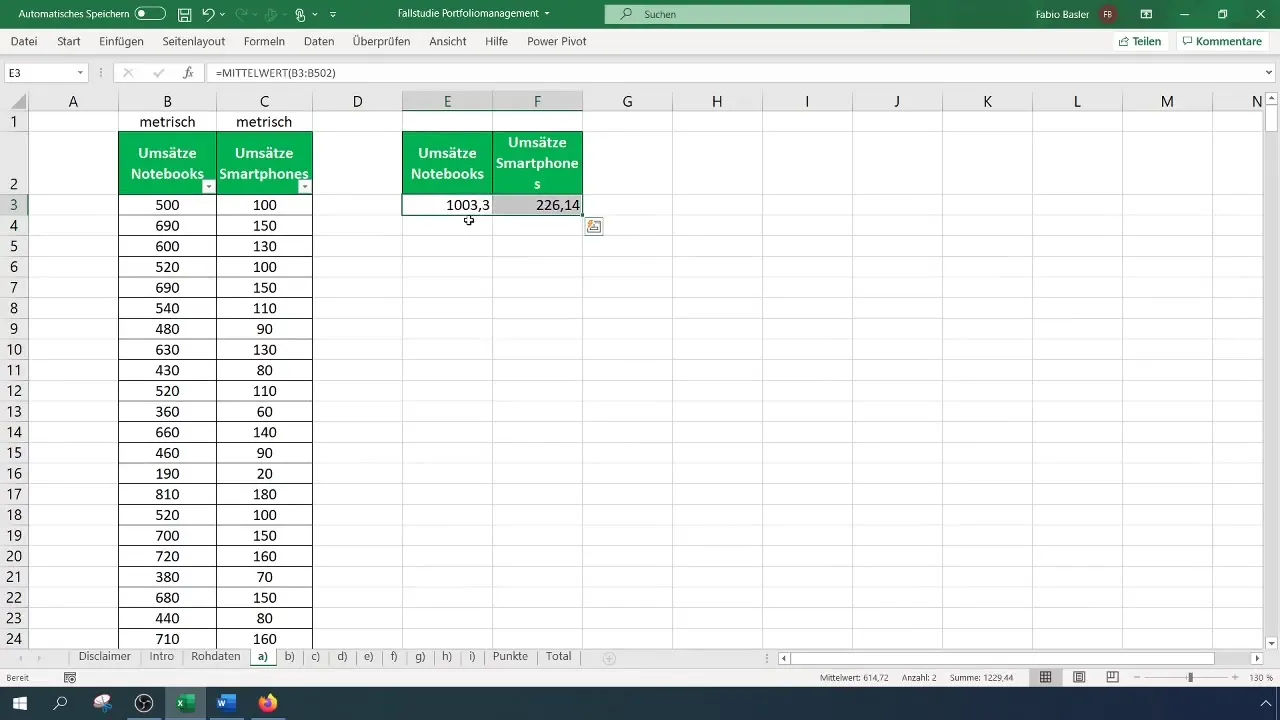Select cell E3 with value 1003,3
The width and height of the screenshot is (1280, 720).
tap(447, 205)
